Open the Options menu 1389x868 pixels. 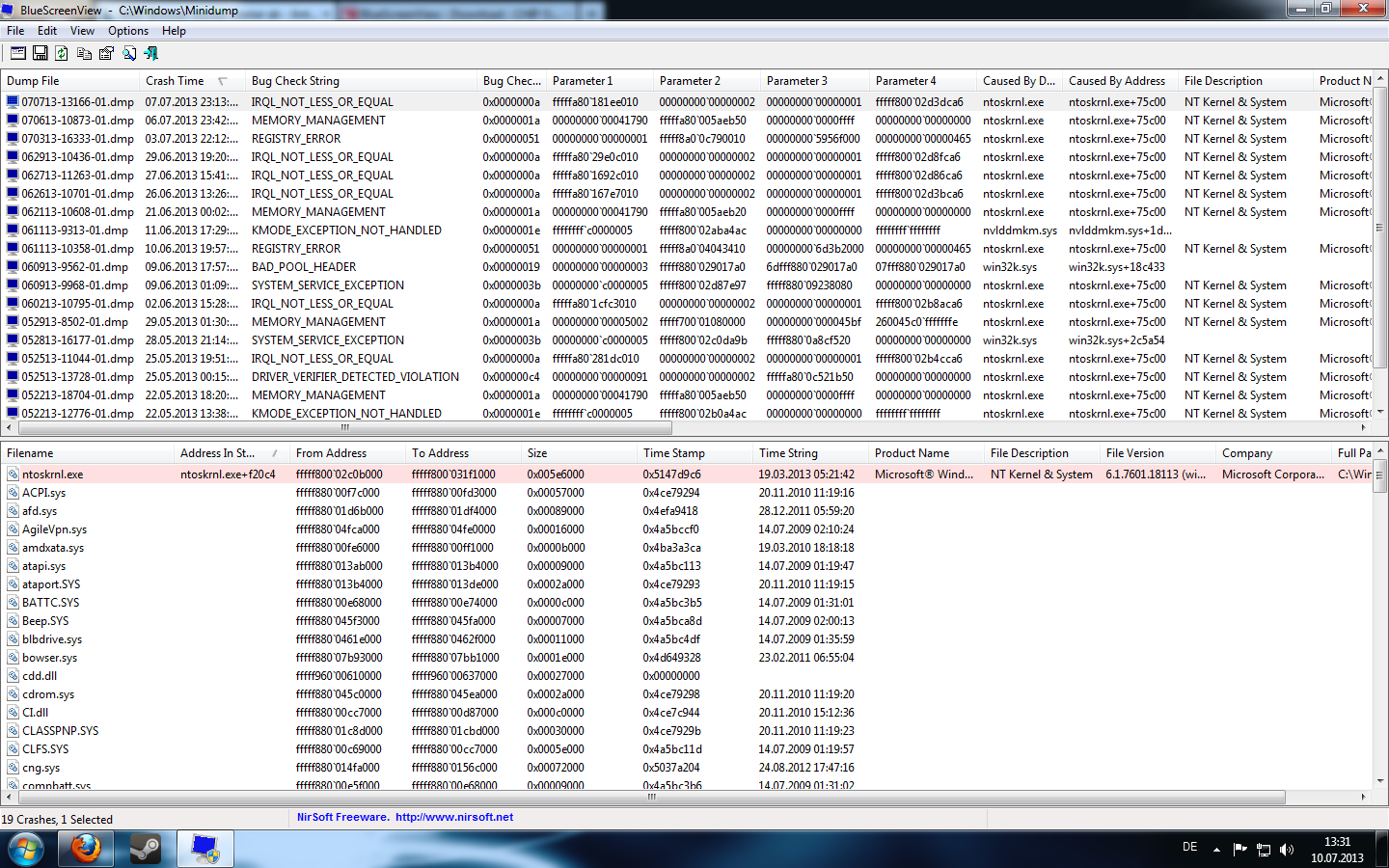(x=127, y=31)
